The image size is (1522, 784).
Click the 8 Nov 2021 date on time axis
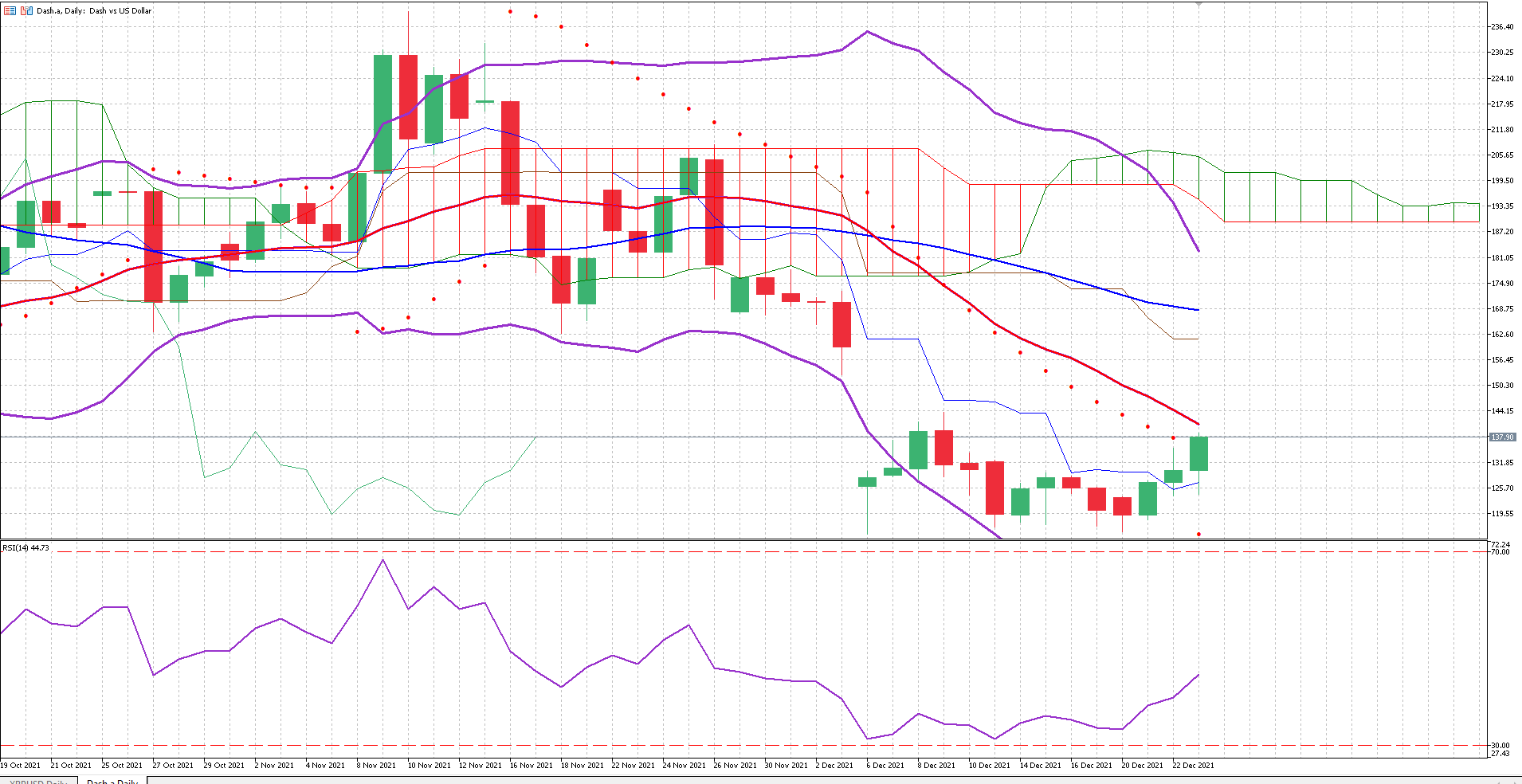point(377,766)
